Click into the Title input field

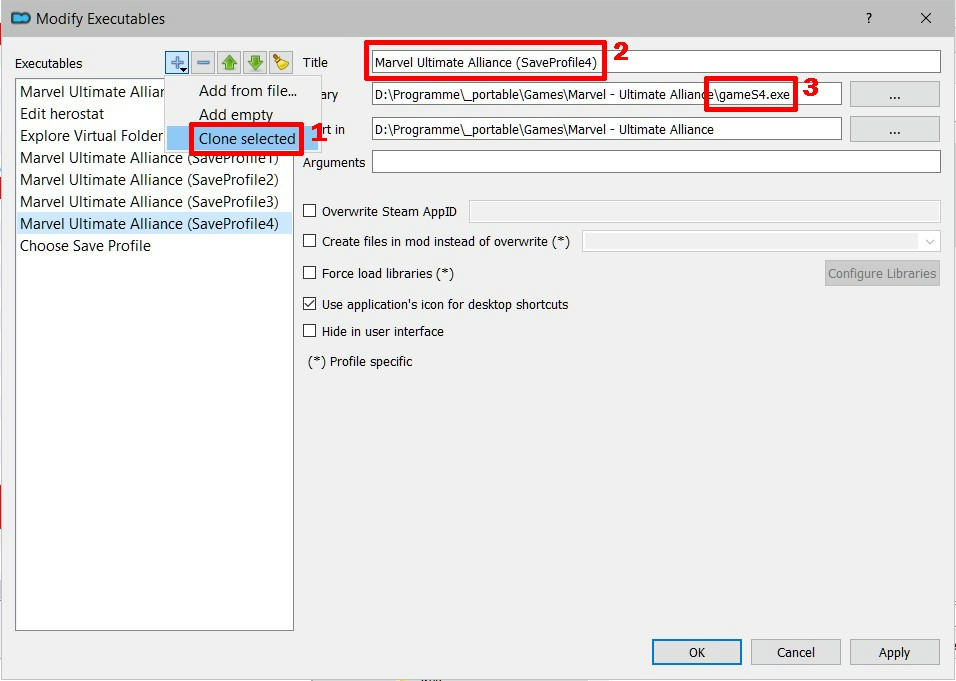[656, 62]
